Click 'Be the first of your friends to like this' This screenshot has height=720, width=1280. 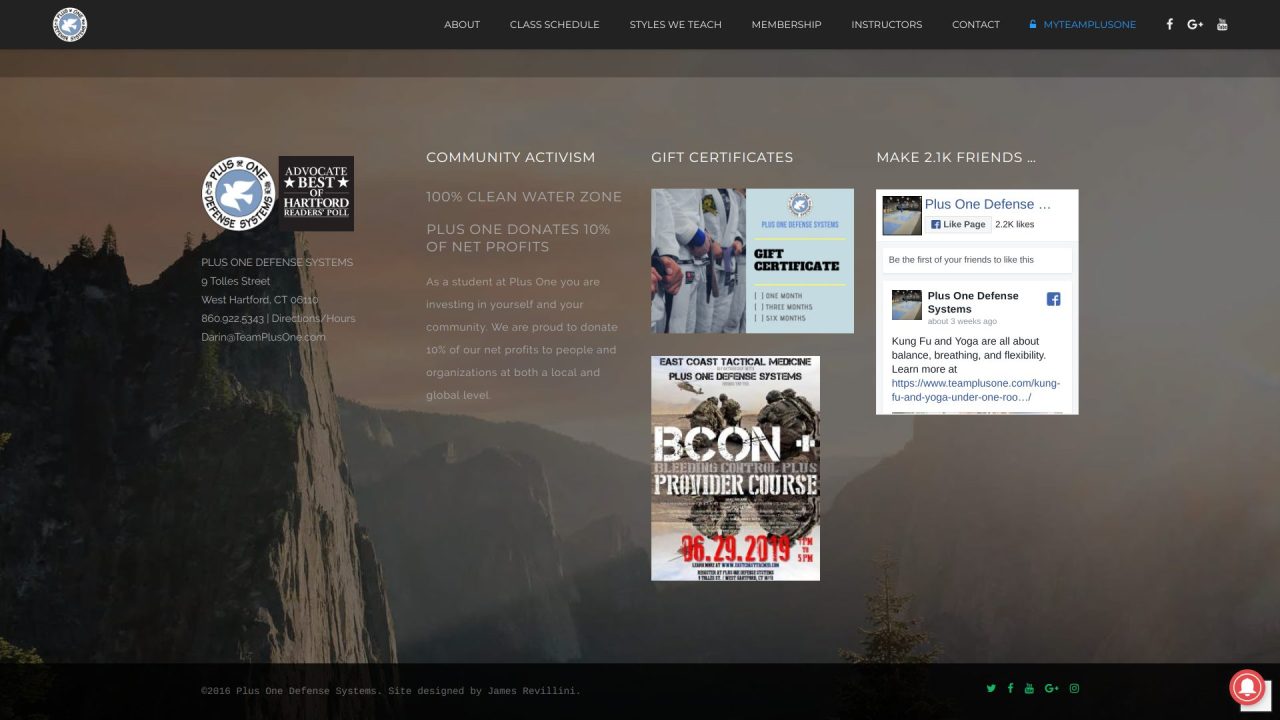click(x=961, y=260)
